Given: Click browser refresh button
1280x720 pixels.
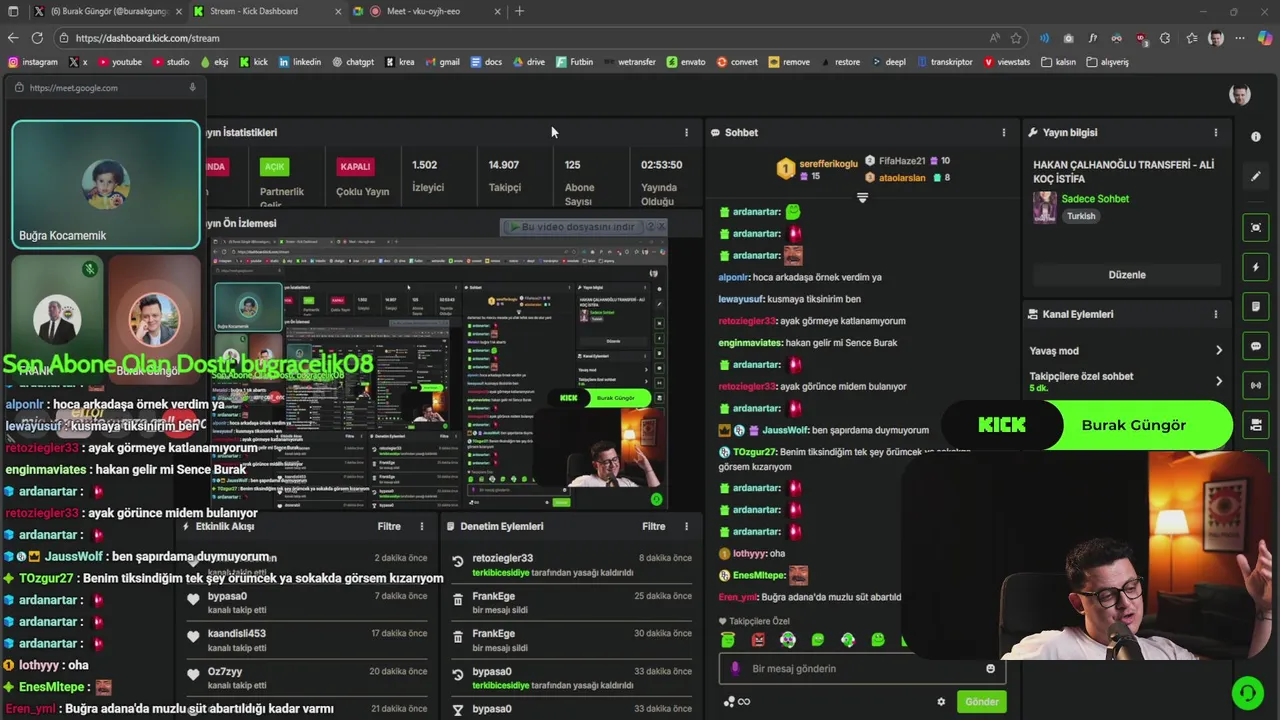Looking at the screenshot, I should [x=37, y=38].
